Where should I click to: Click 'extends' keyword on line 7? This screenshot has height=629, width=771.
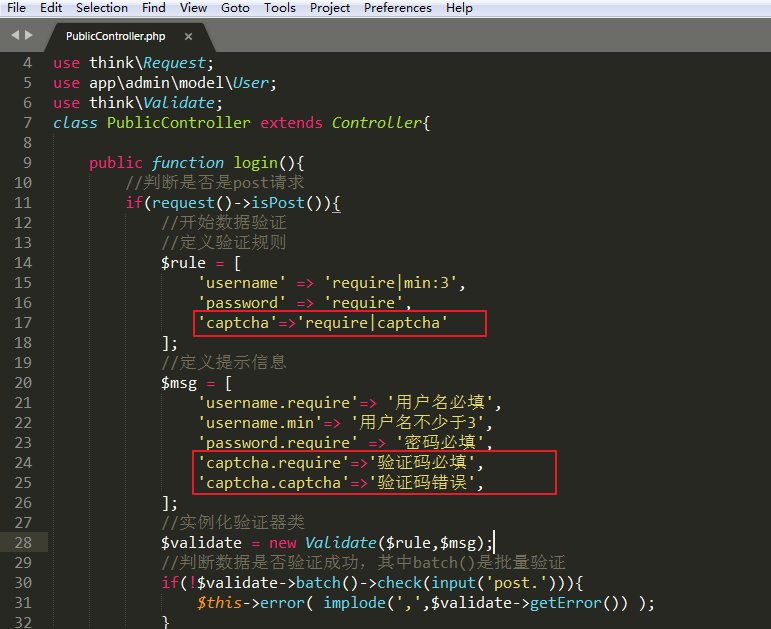point(291,123)
